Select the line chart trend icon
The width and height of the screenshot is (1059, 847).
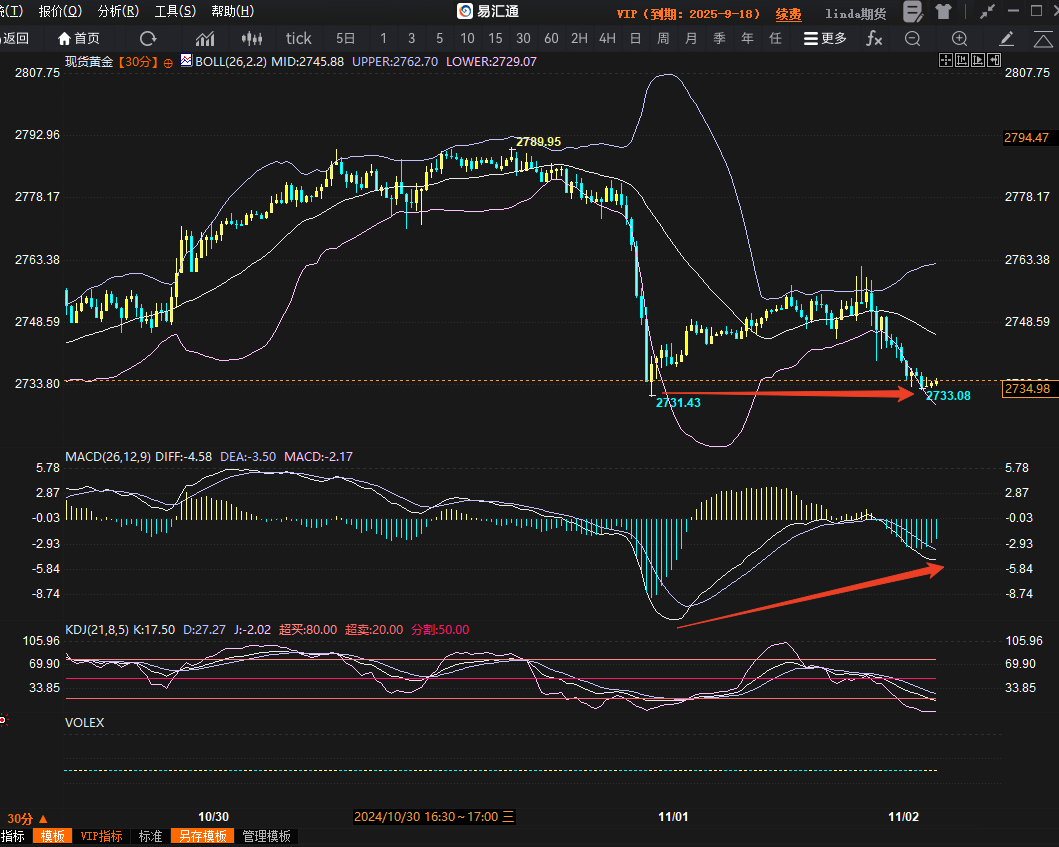206,39
